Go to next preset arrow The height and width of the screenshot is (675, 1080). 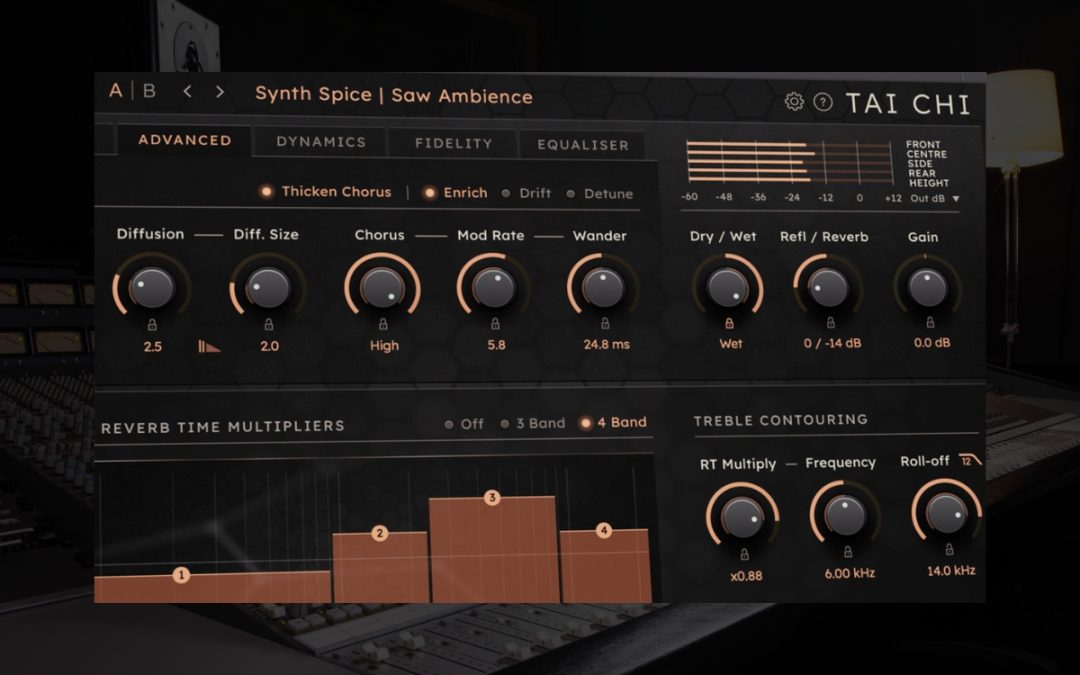click(x=220, y=92)
